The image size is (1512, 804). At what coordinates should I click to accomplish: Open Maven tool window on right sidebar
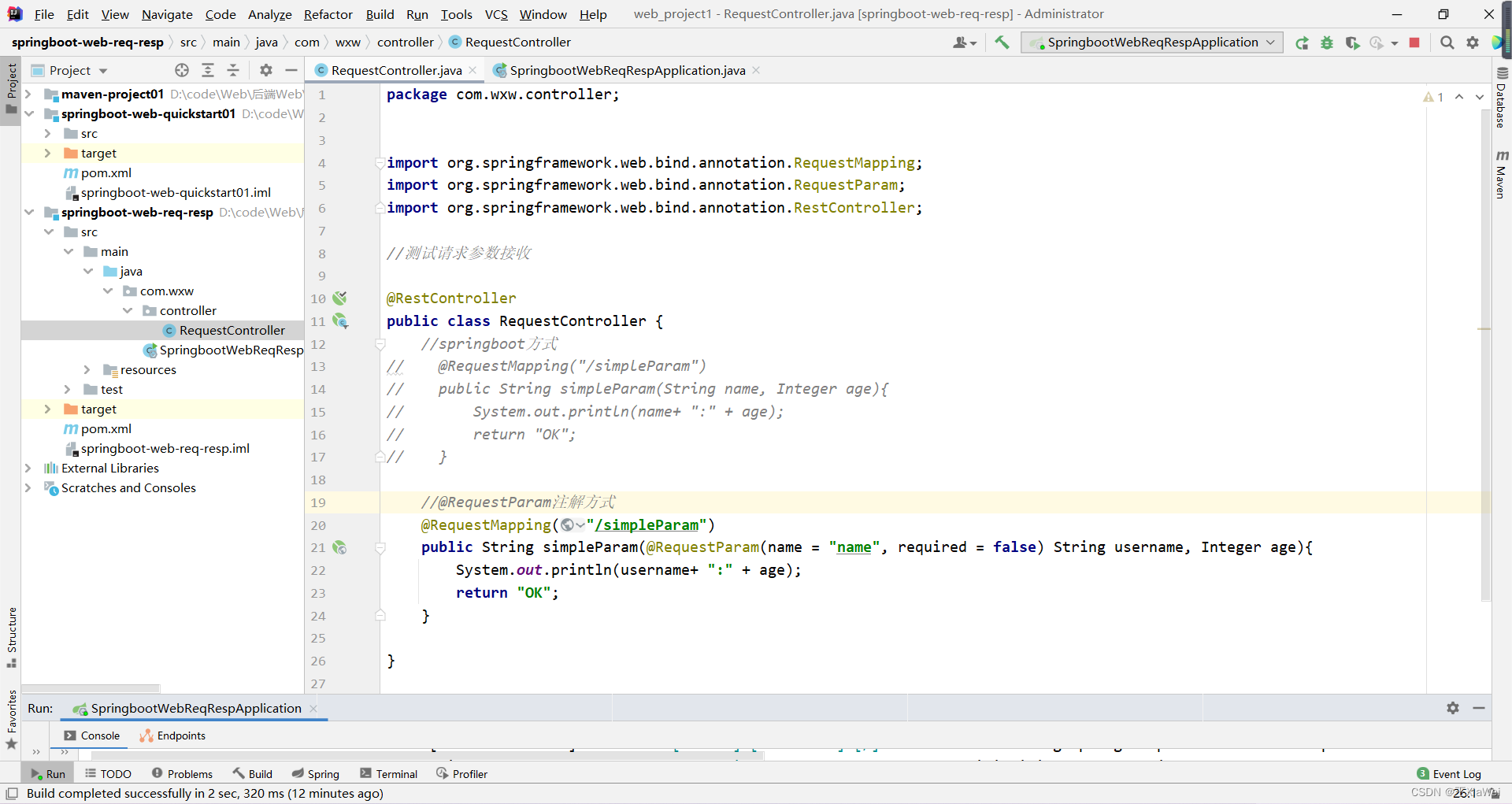[1502, 174]
